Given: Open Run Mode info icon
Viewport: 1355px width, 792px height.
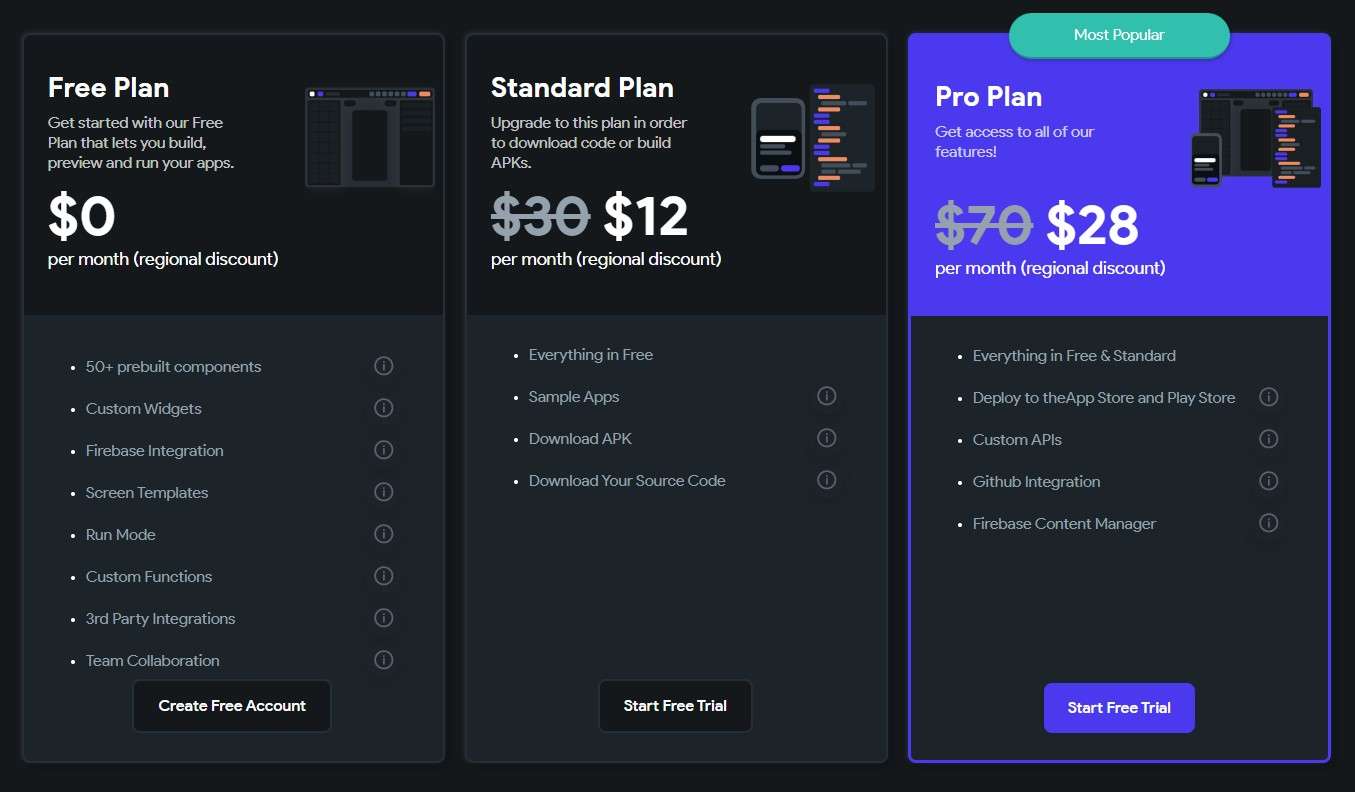Looking at the screenshot, I should (x=383, y=534).
